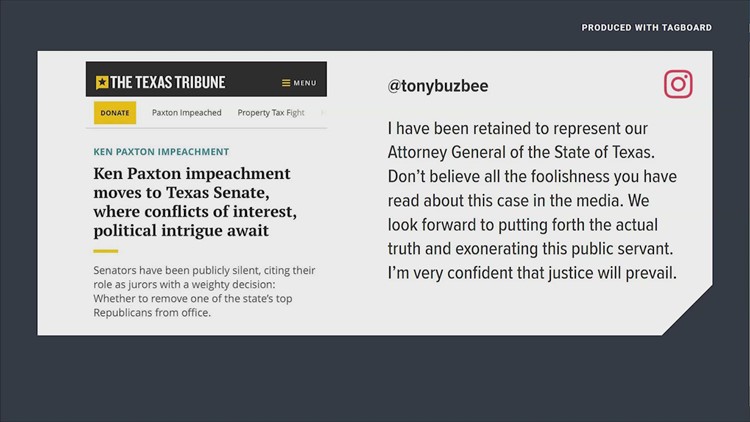This screenshot has height=422, width=750.
Task: Select the Property Tax Fight nav item
Action: (x=271, y=113)
